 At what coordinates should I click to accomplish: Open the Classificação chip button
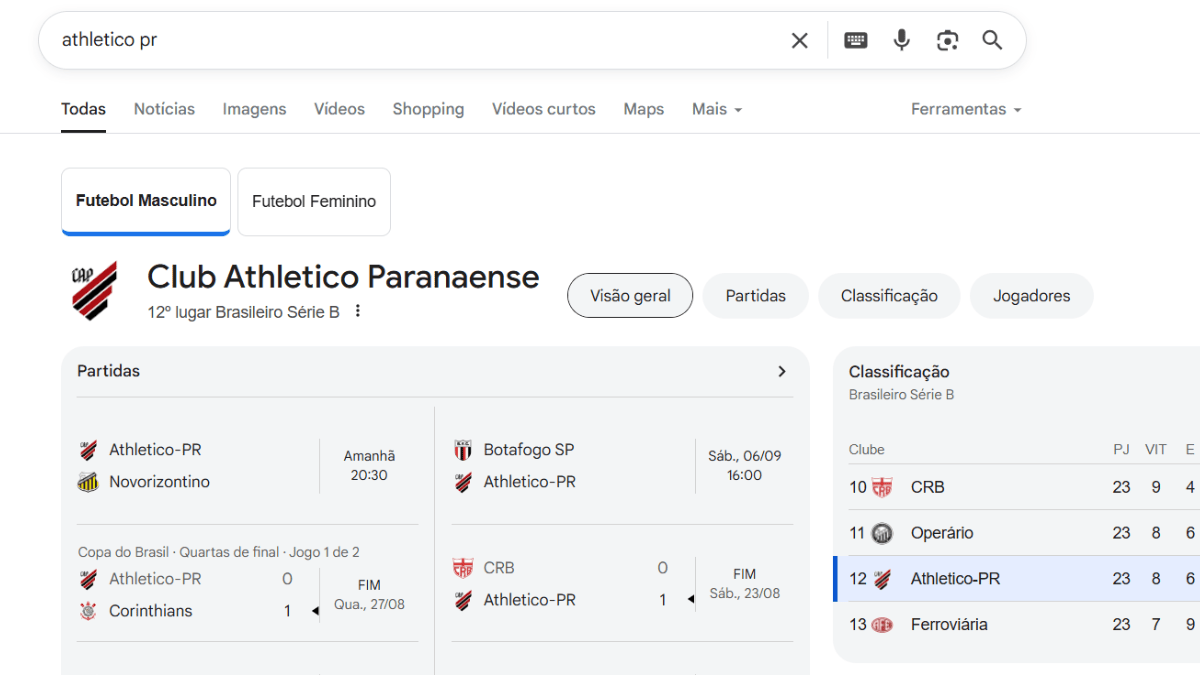pos(888,296)
